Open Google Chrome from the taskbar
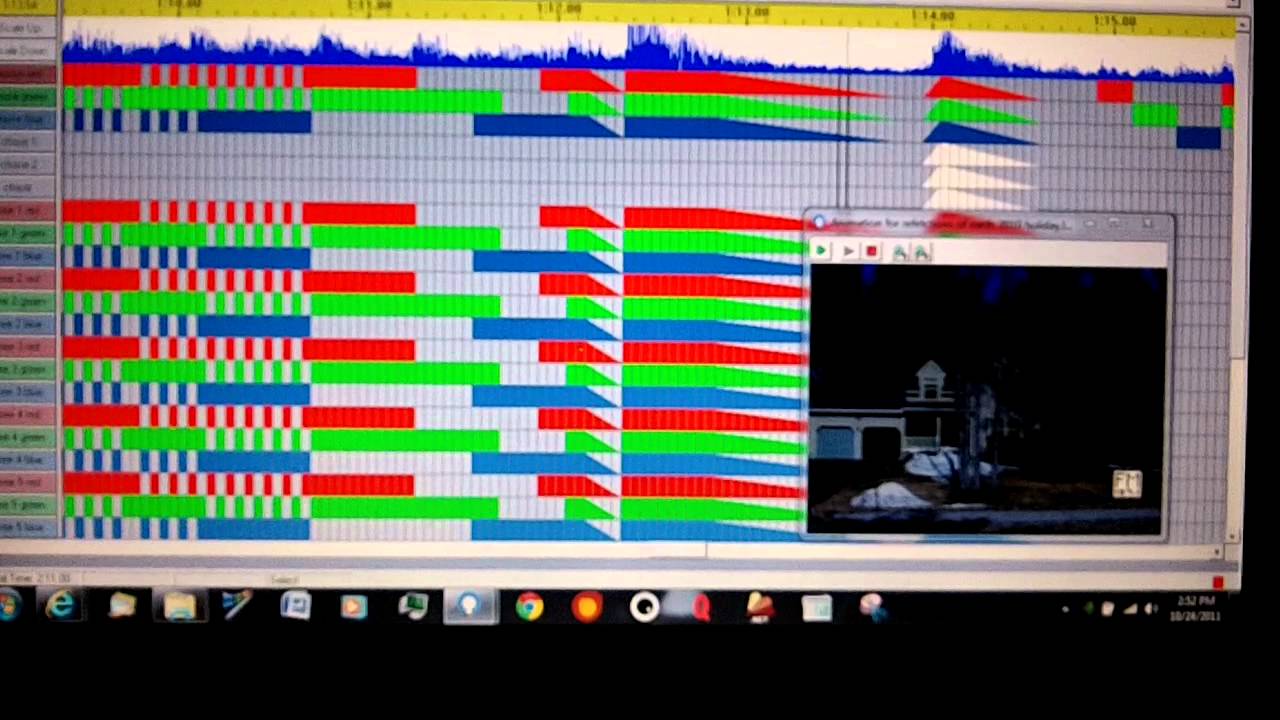This screenshot has height=720, width=1280. (x=529, y=606)
